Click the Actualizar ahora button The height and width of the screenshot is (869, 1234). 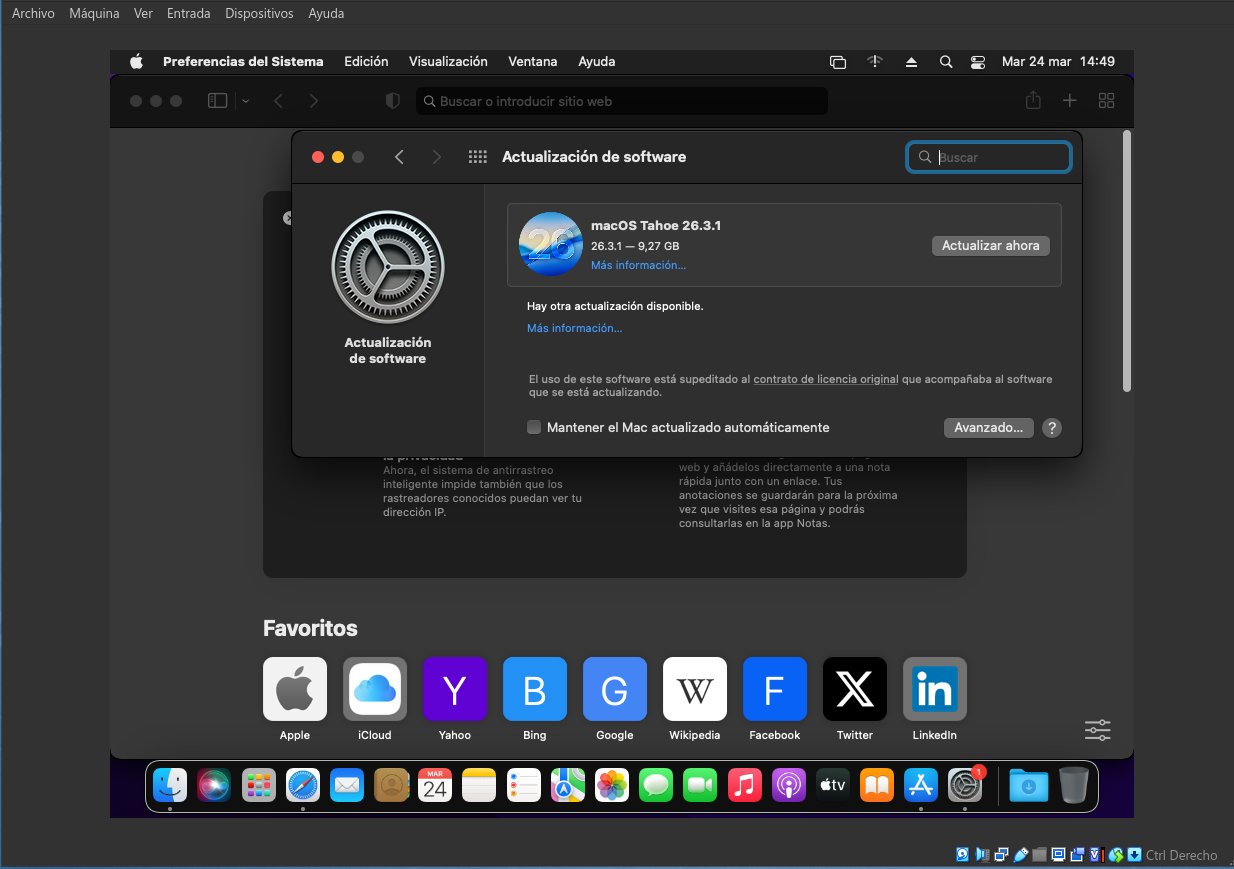pos(990,246)
